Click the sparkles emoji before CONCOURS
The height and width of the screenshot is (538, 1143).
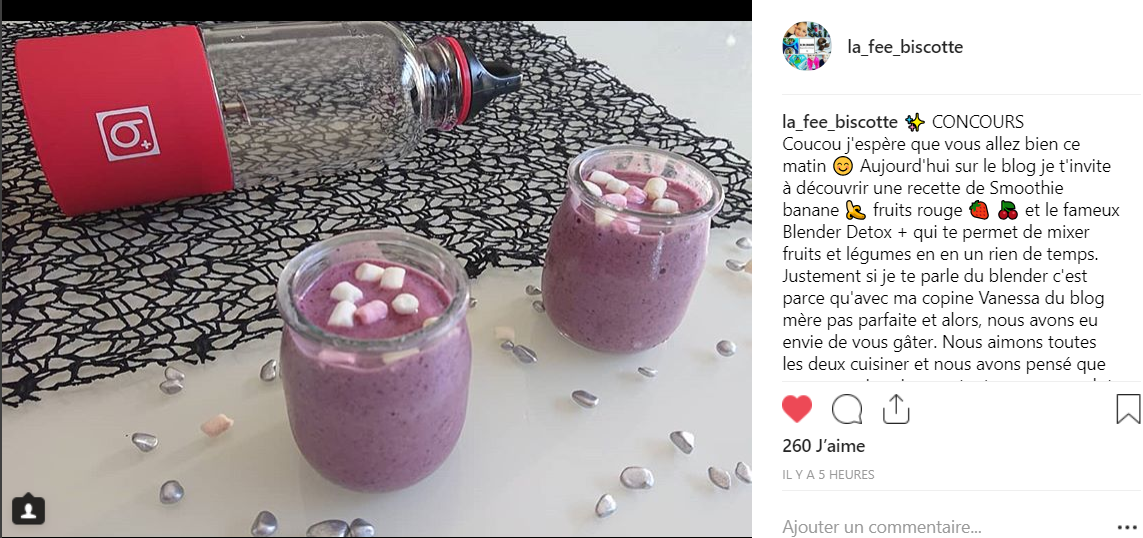tap(914, 122)
